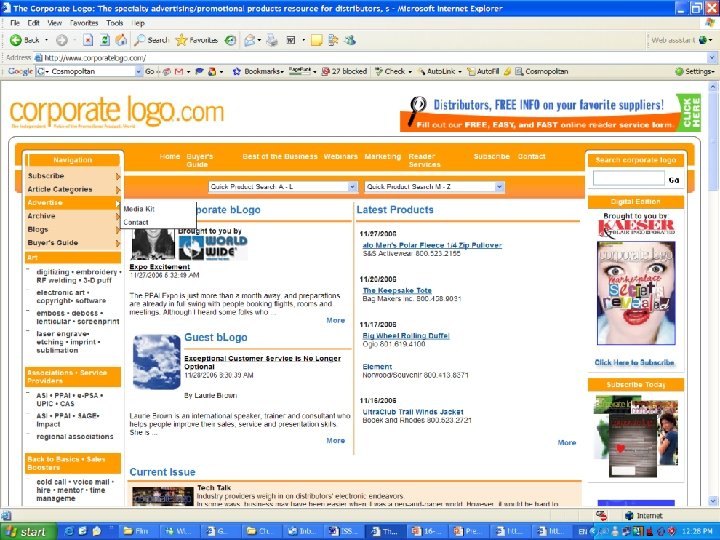Open the Address bar dropdown arrow
720x540 pixels.
712,58
